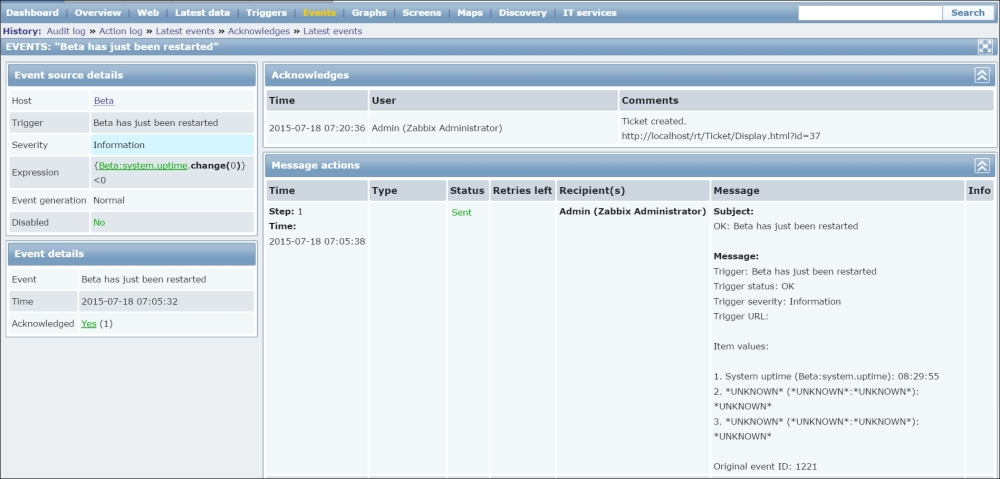Collapse the Message actions panel

pos(982,165)
